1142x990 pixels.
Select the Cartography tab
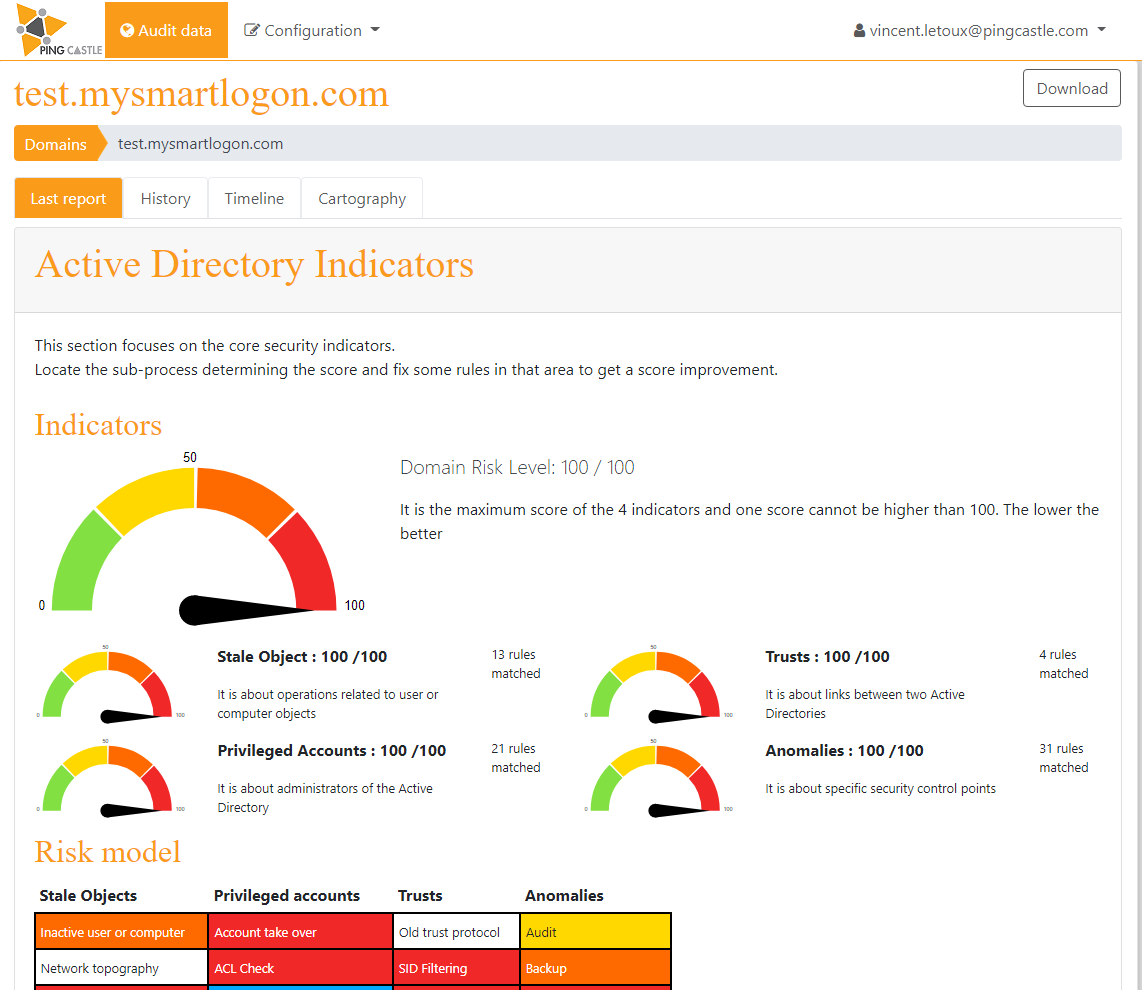362,198
